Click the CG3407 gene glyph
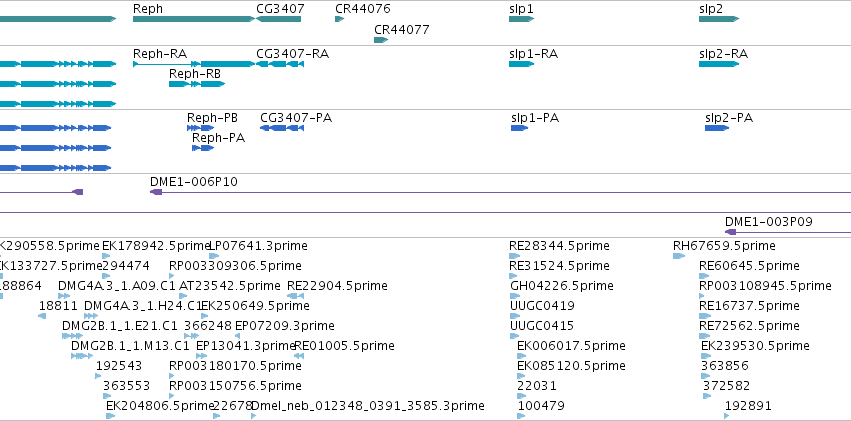This screenshot has height=421, width=851. 278,19
